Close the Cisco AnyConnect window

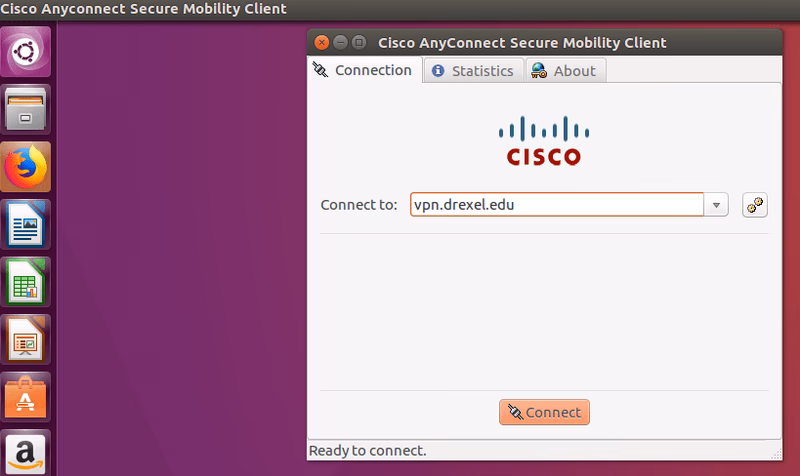pyautogui.click(x=321, y=42)
